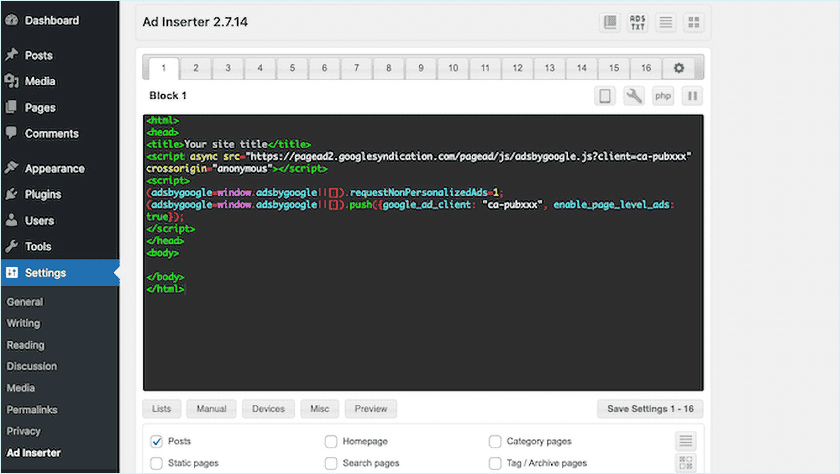Image resolution: width=840 pixels, height=474 pixels.
Task: Open plugin settings gear tab
Action: click(679, 68)
